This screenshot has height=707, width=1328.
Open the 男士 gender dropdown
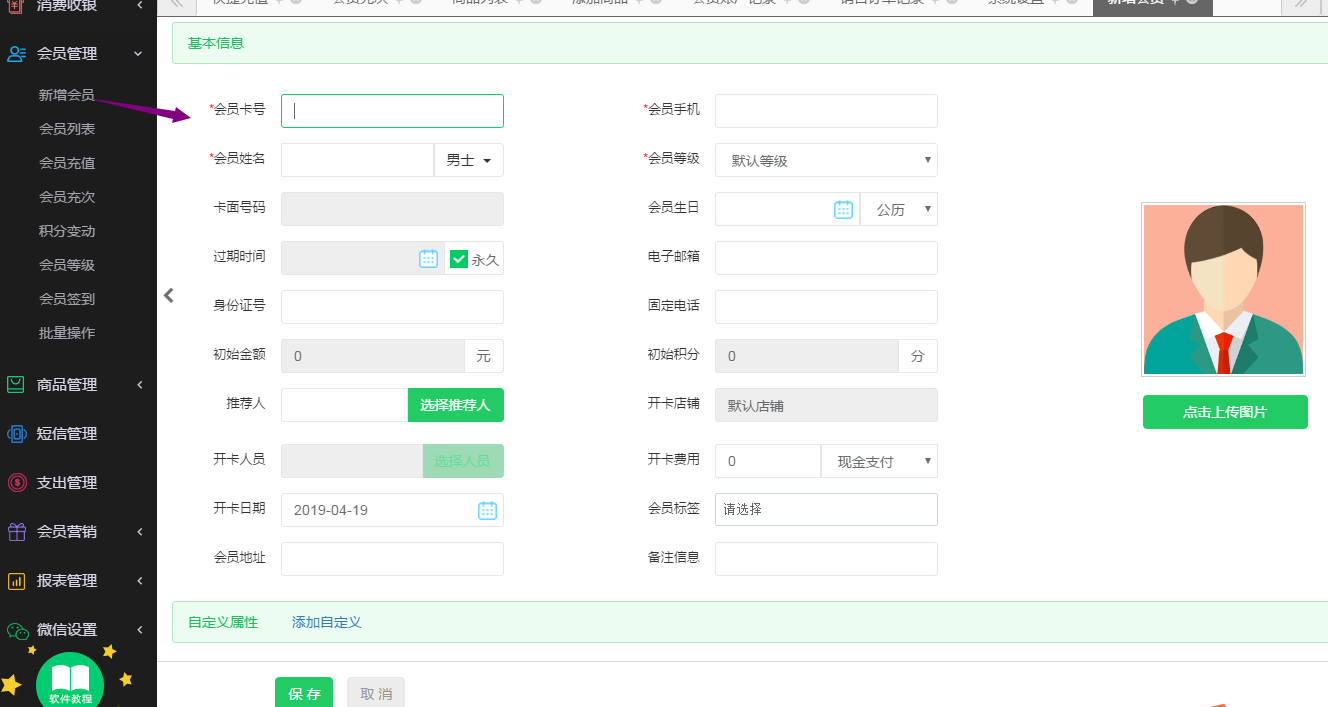(x=468, y=160)
